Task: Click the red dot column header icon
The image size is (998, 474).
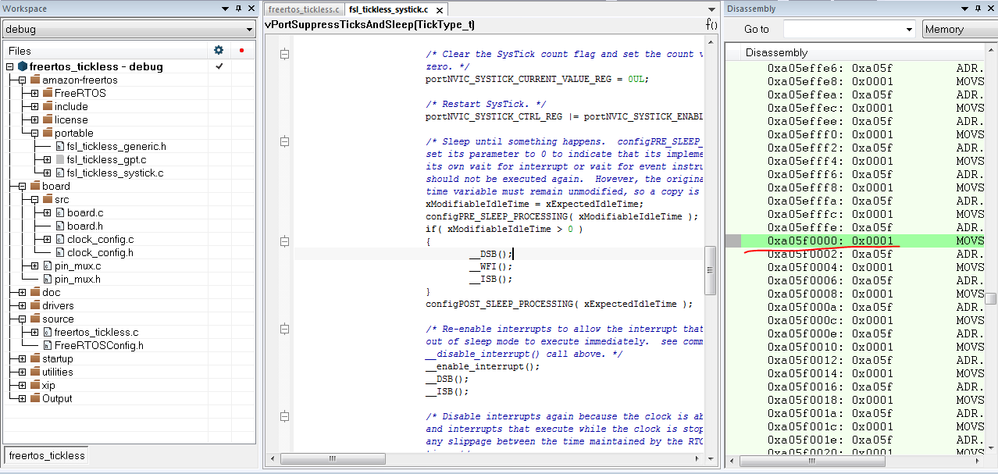Action: [x=241, y=50]
